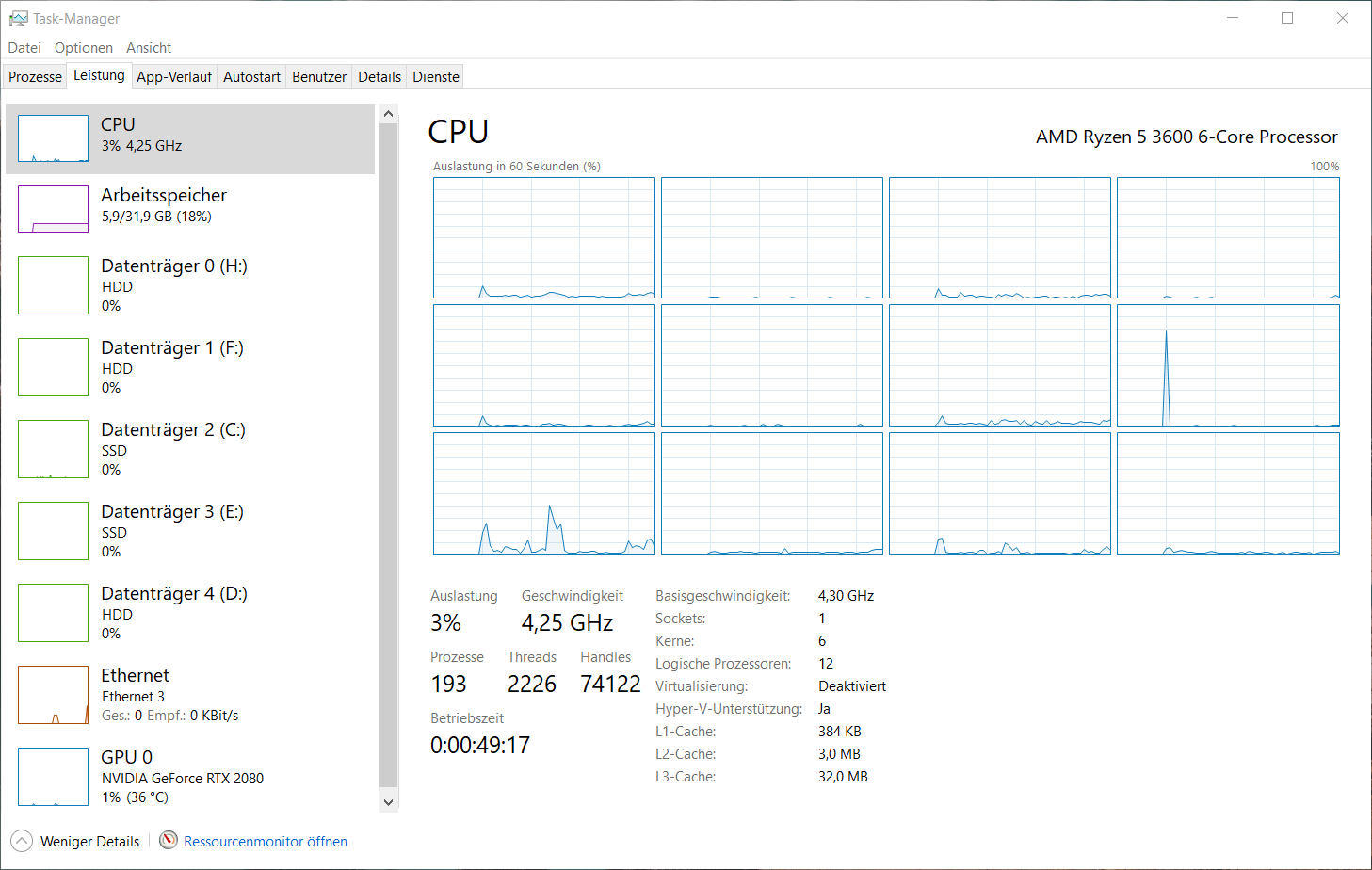Open the Ansicht menu
The width and height of the screenshot is (1372, 870).
[149, 48]
